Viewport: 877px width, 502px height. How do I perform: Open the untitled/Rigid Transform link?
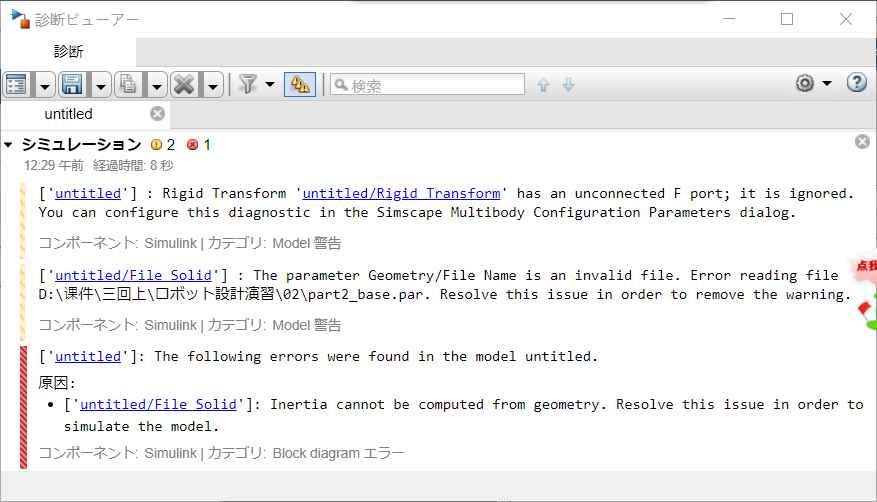pos(401,193)
